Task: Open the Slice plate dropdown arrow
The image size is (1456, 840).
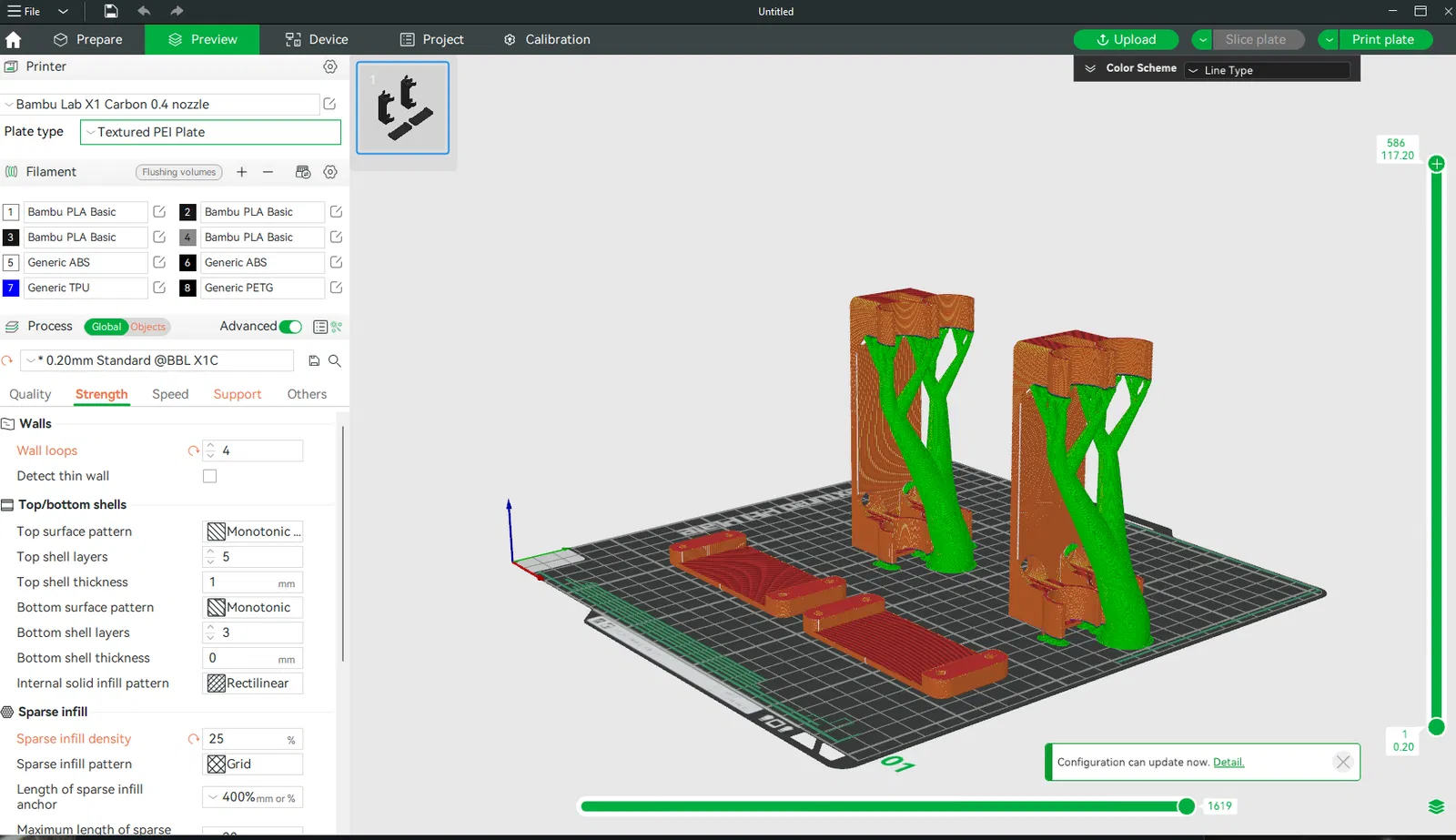Action: pyautogui.click(x=1203, y=40)
